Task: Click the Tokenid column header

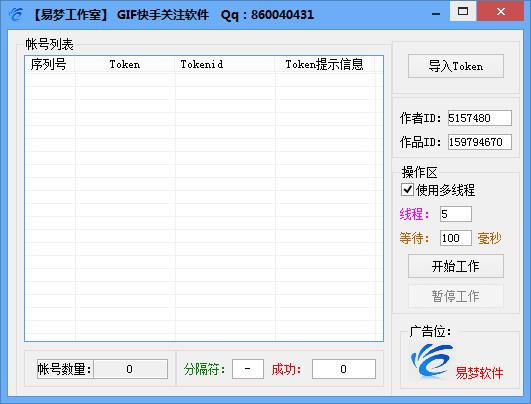Action: pyautogui.click(x=225, y=64)
